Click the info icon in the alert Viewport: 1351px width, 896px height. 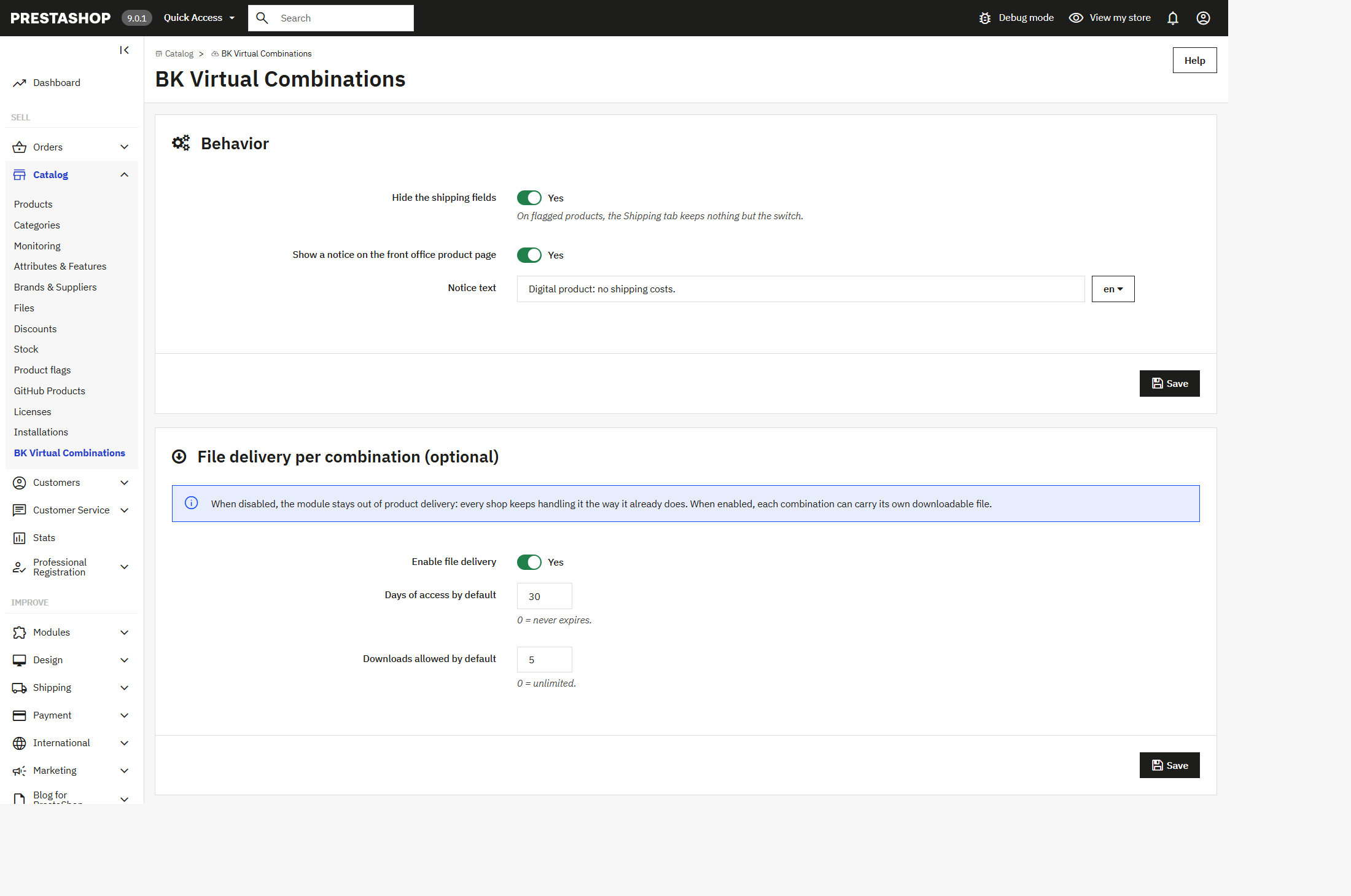(192, 503)
